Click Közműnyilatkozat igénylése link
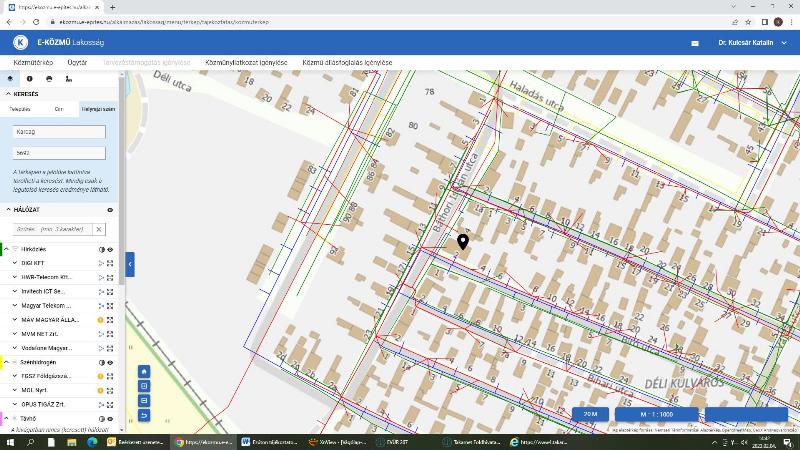Screen dimensions: 800x450 coord(246,63)
